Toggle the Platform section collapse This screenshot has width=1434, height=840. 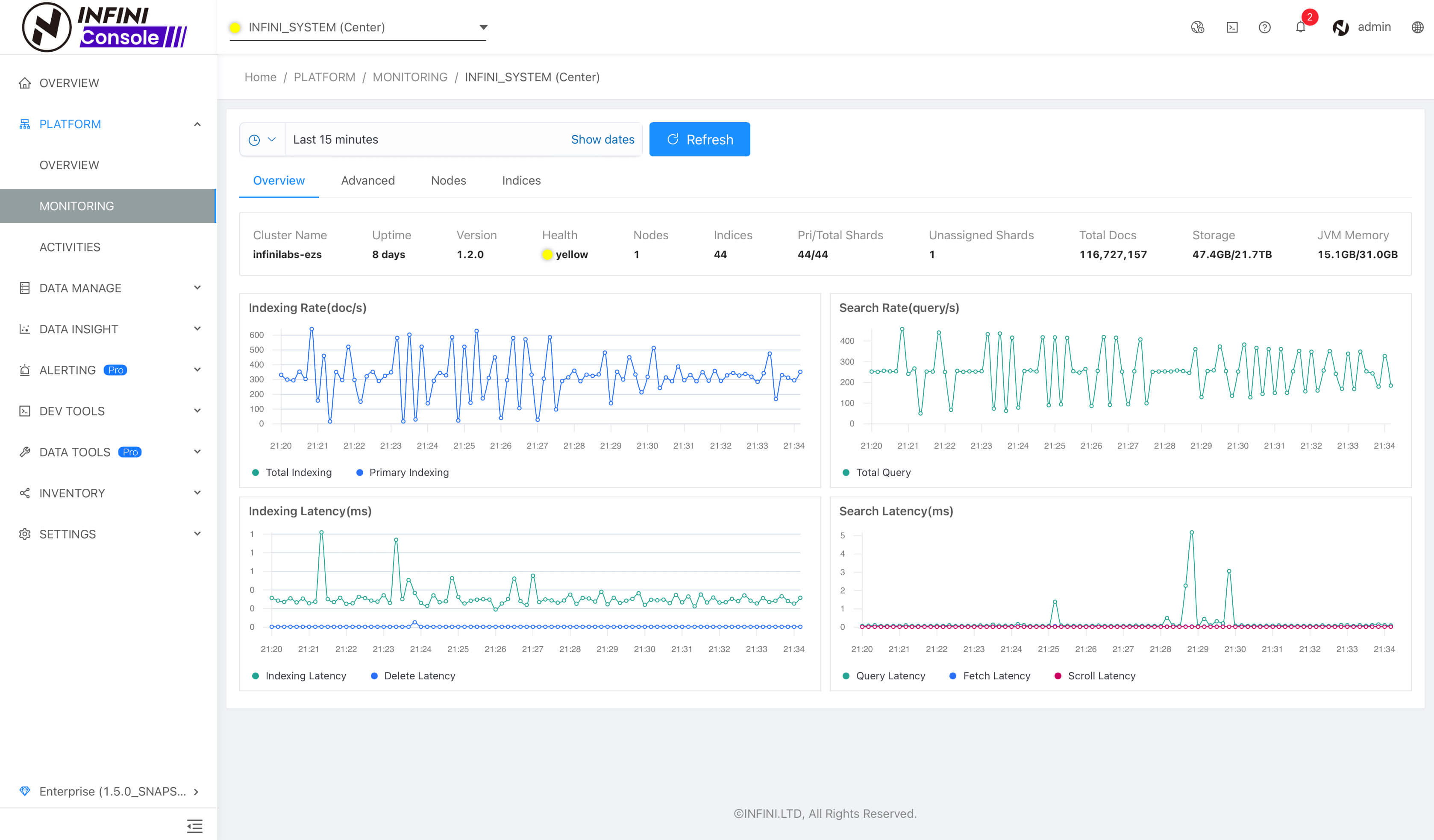click(197, 123)
